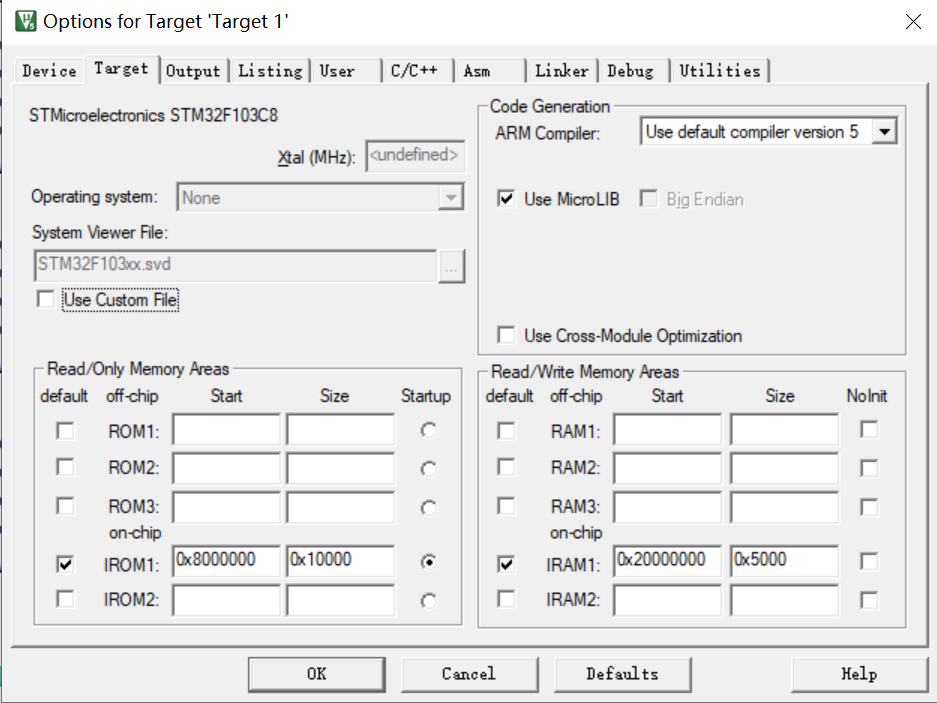
Task: Uncheck the IROM1 default checkbox
Action: click(x=65, y=564)
